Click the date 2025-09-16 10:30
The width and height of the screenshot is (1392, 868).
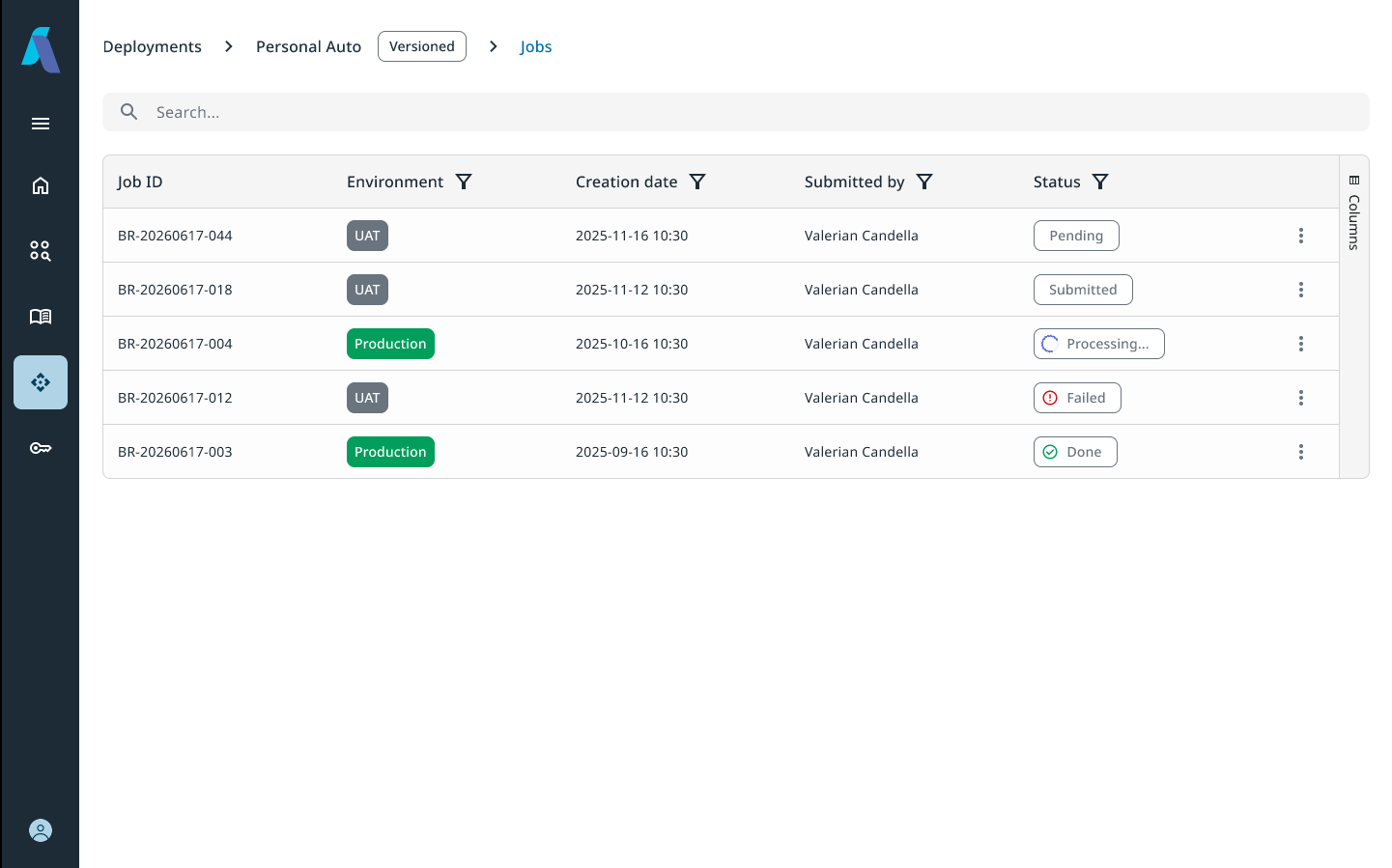coord(632,452)
